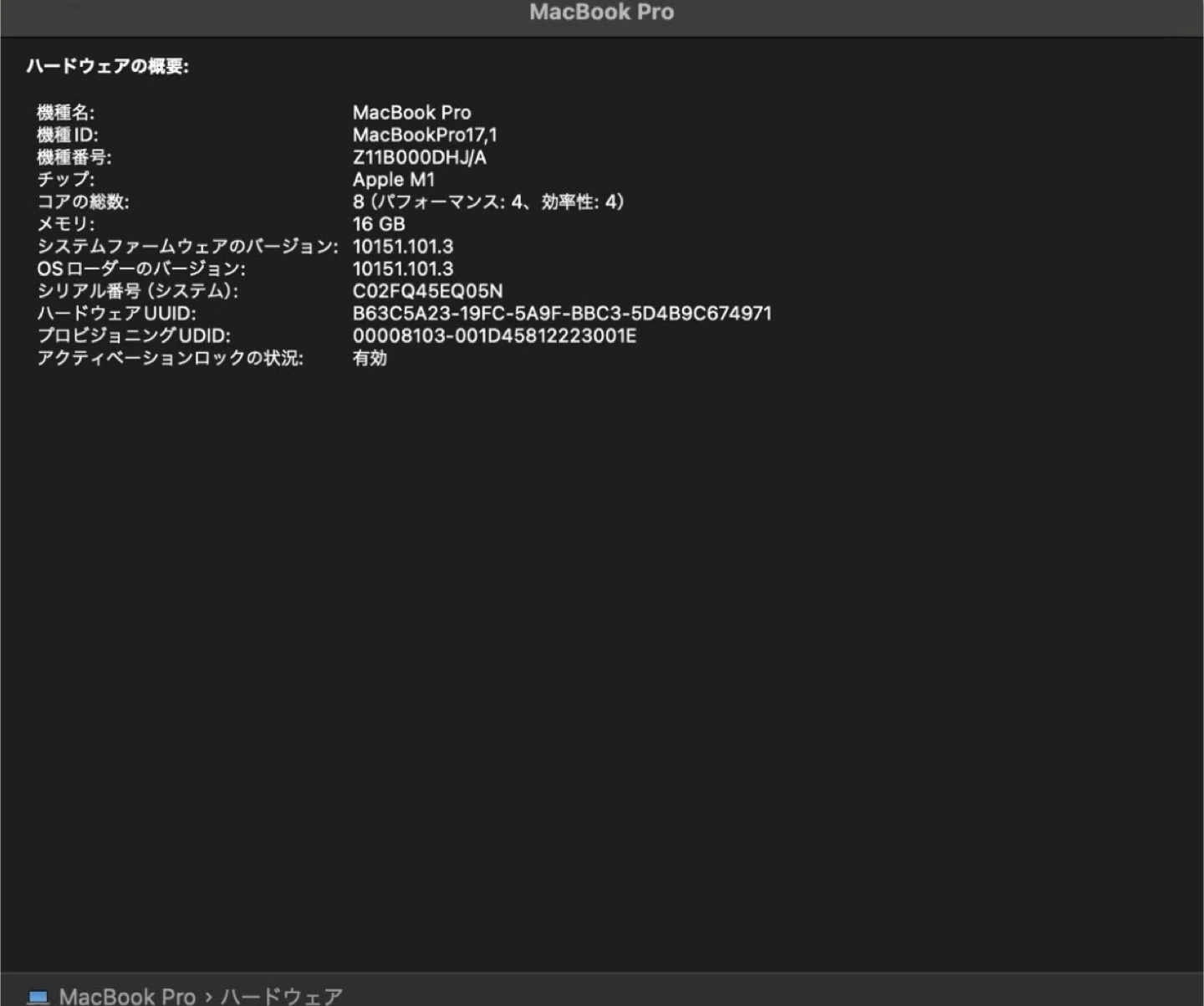1204x1006 pixels.
Task: Click the model number Z11B000DHJ/A
Action: [x=419, y=157]
